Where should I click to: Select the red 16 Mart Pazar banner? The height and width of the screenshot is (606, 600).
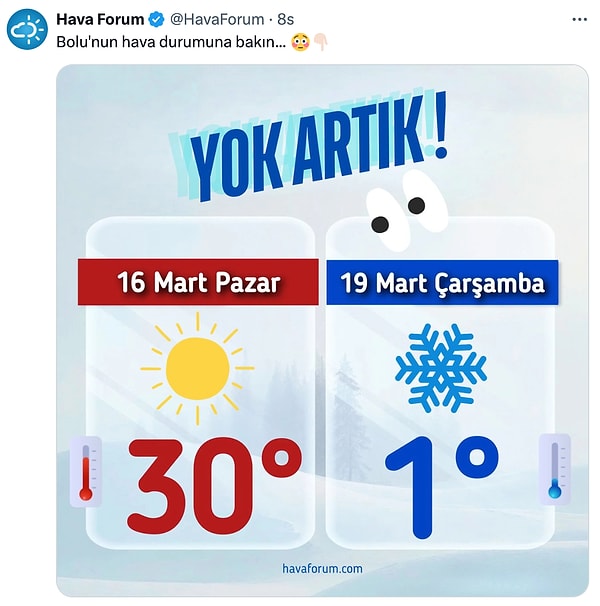[x=198, y=282]
